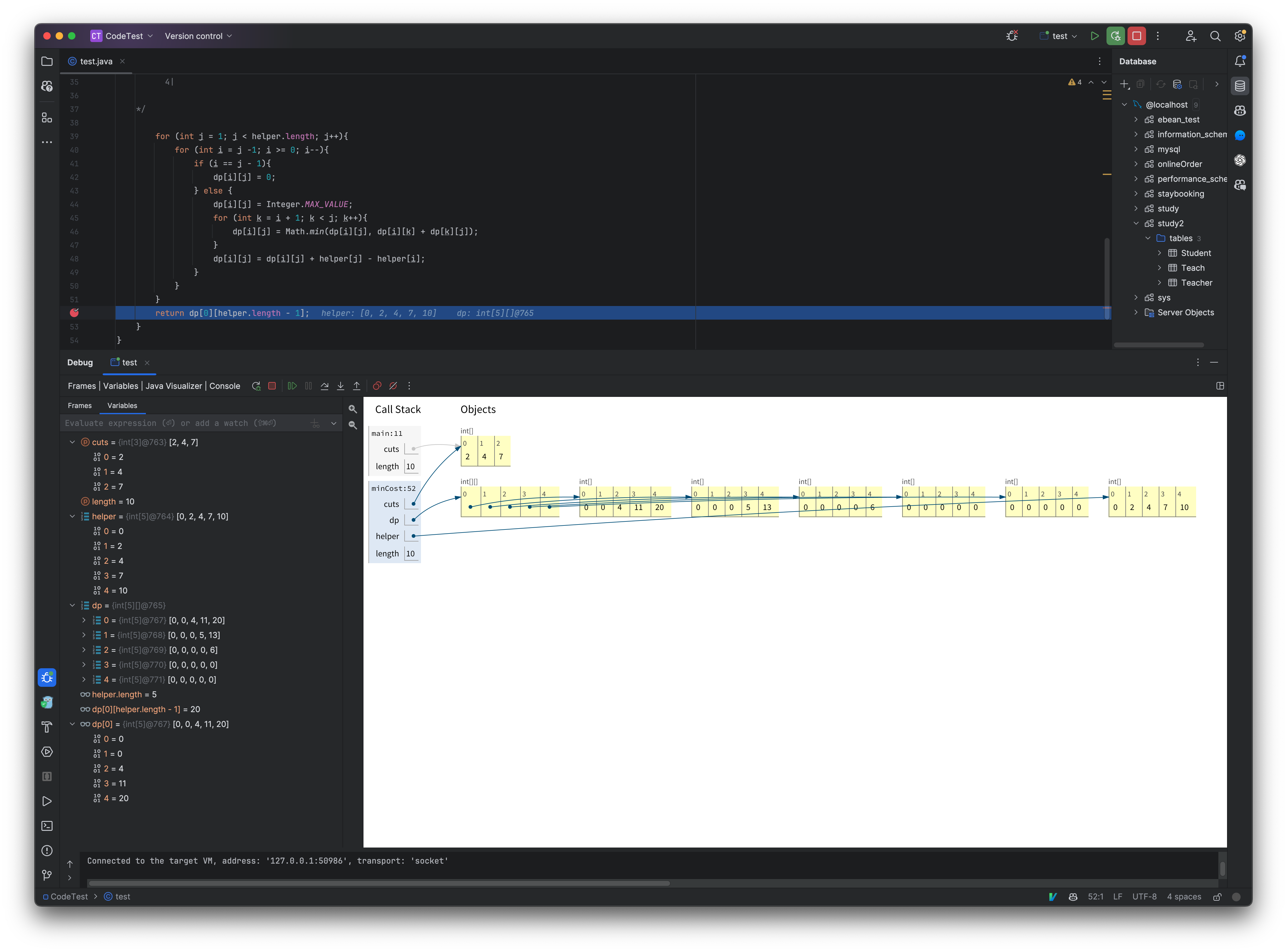Toggle the breakpoint on line 52
Image resolution: width=1287 pixels, height=952 pixels.
[74, 313]
